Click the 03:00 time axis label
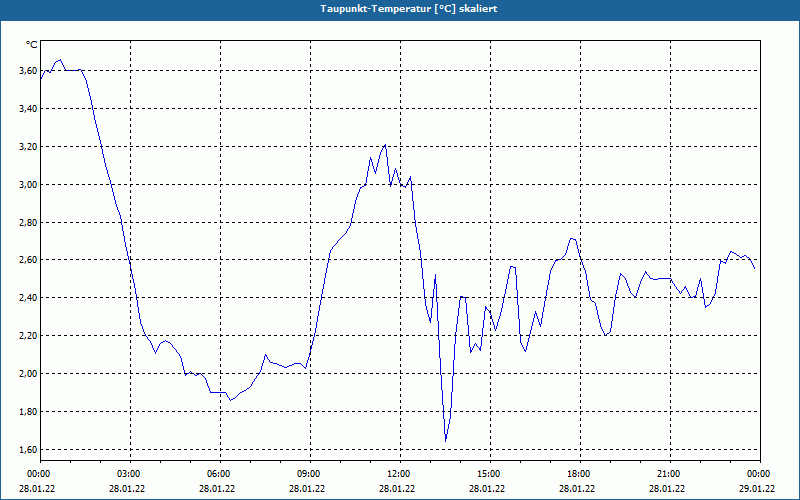Viewport: 800px width, 500px height. pos(131,474)
